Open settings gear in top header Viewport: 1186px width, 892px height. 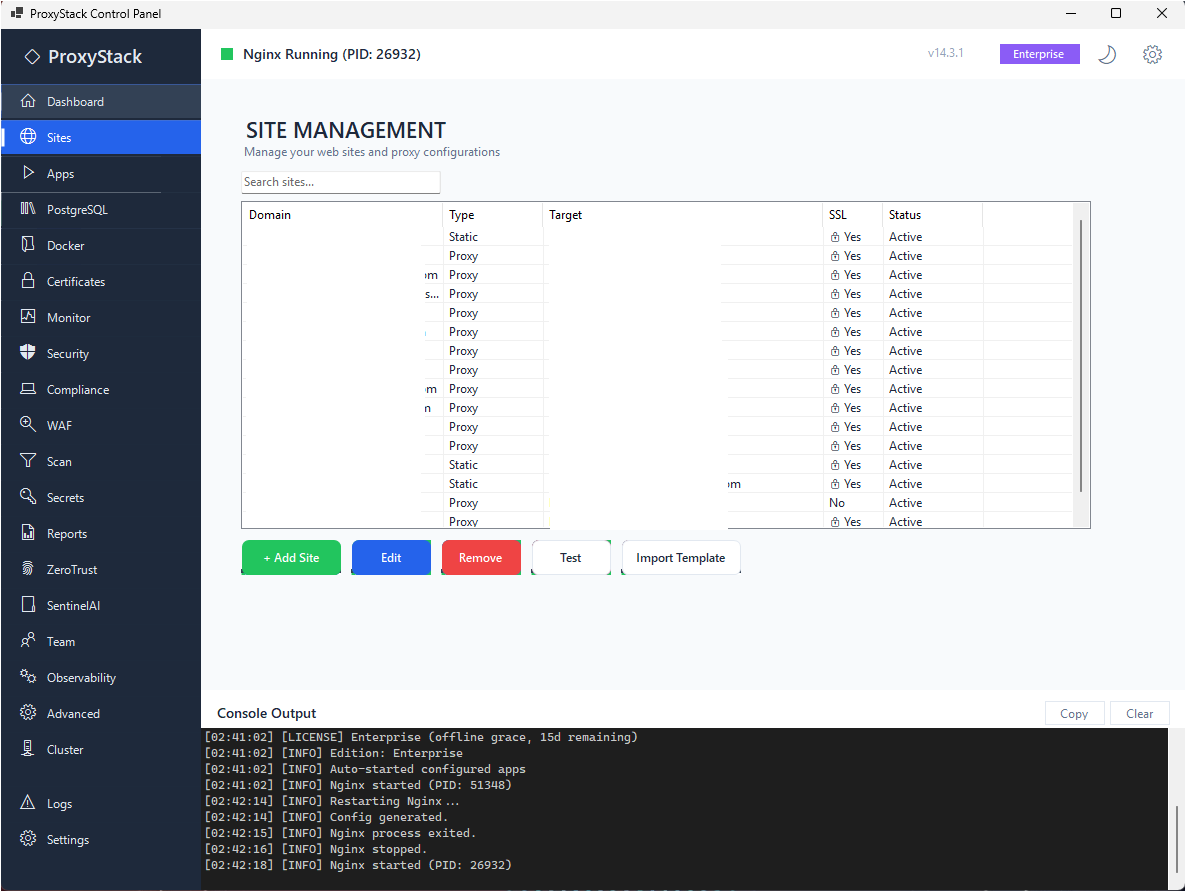[1152, 54]
